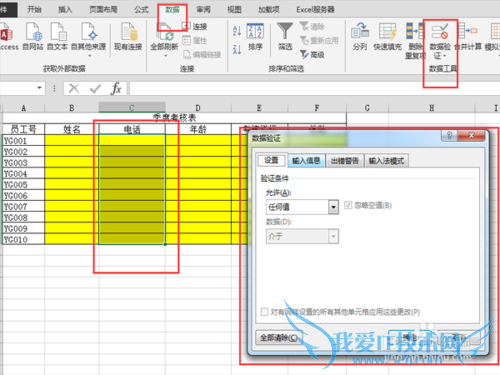Click the 快速填充 flash fill icon
This screenshot has height=375, width=500.
(387, 36)
